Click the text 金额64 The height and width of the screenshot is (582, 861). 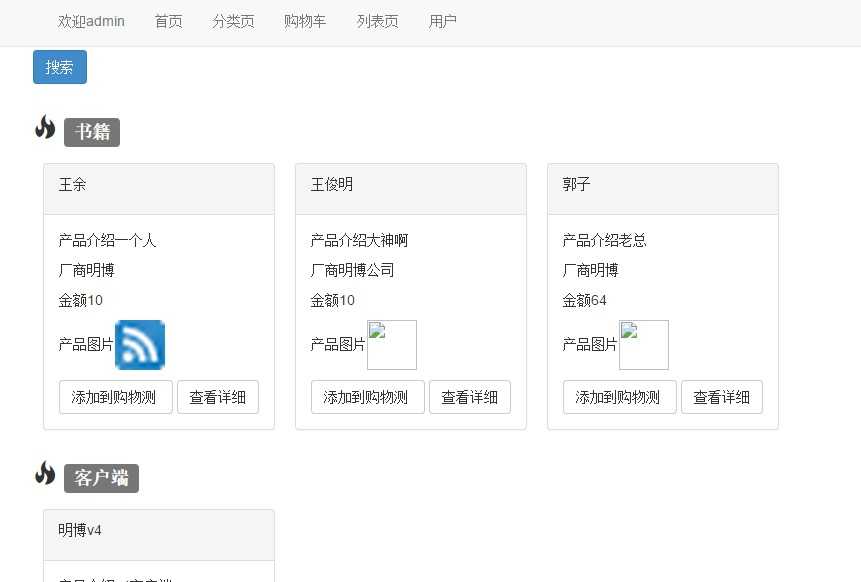coord(585,300)
